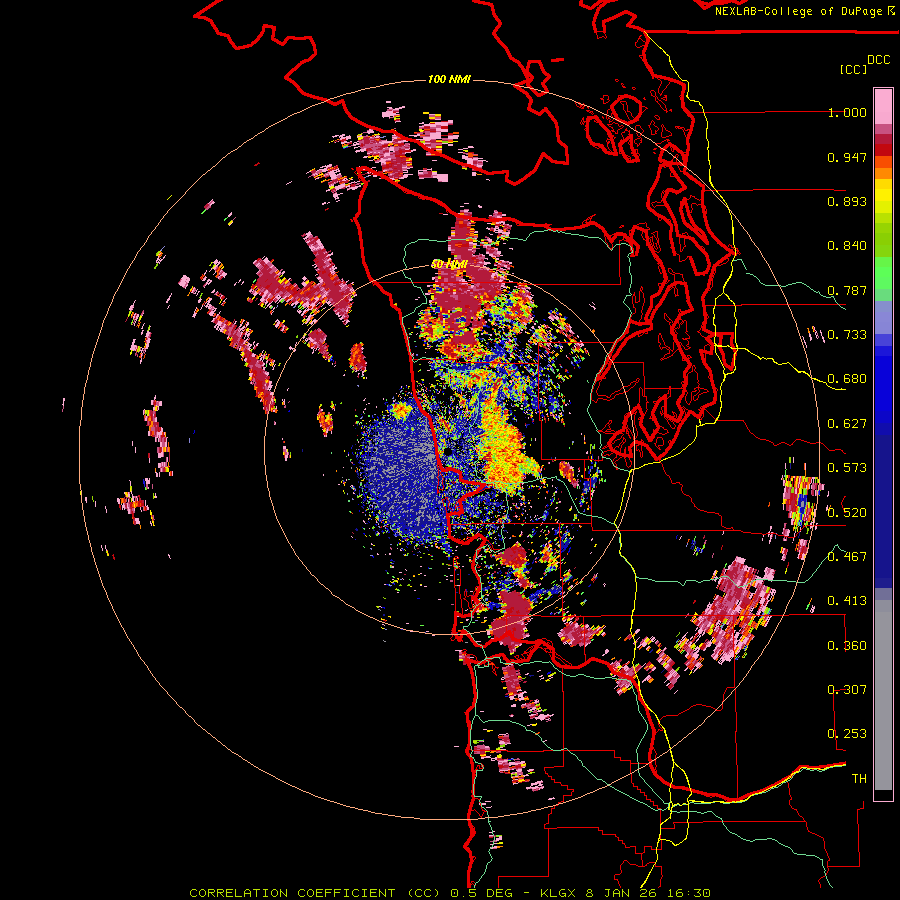Pick the orange legend swatch

pos(883,173)
